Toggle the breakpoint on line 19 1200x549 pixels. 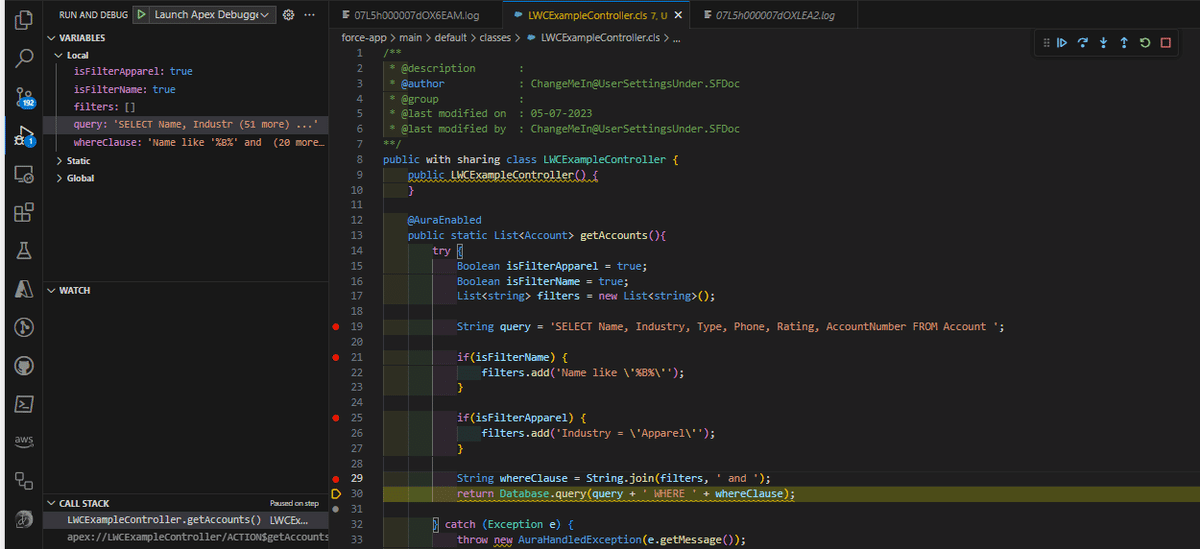336,327
